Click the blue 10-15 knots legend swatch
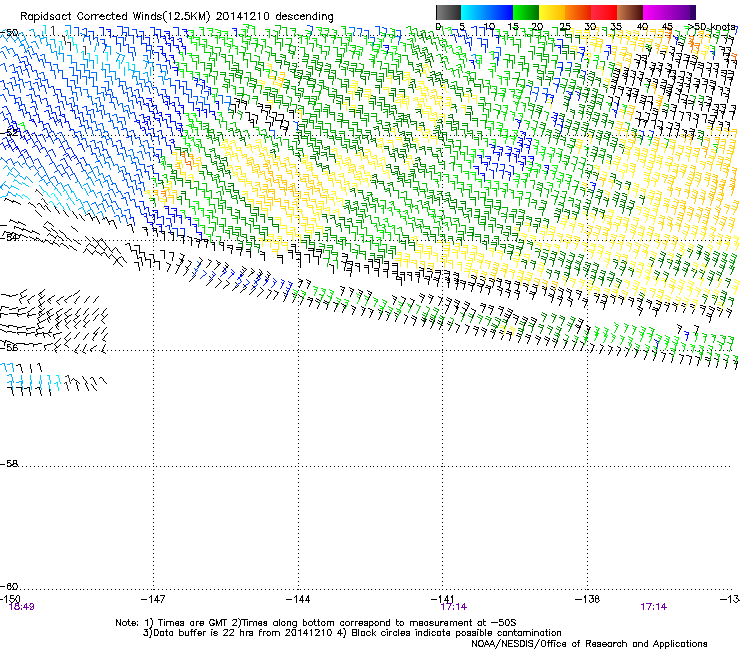The width and height of the screenshot is (740, 650). click(x=500, y=12)
